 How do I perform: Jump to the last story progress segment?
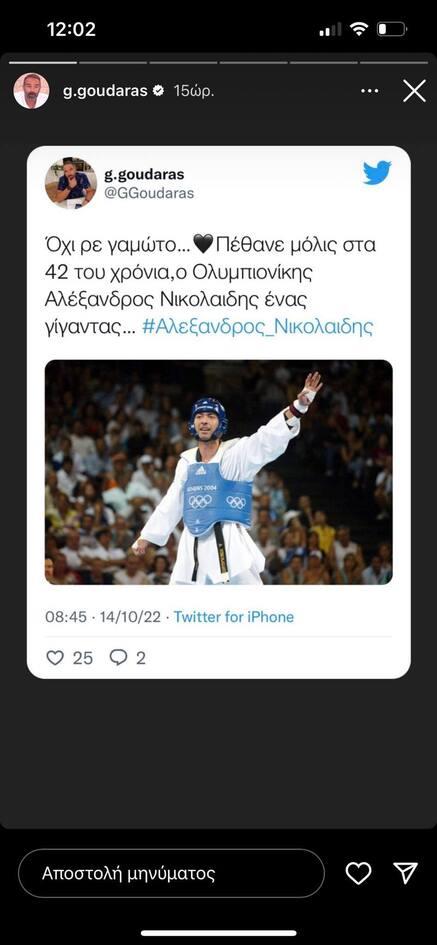coord(394,62)
